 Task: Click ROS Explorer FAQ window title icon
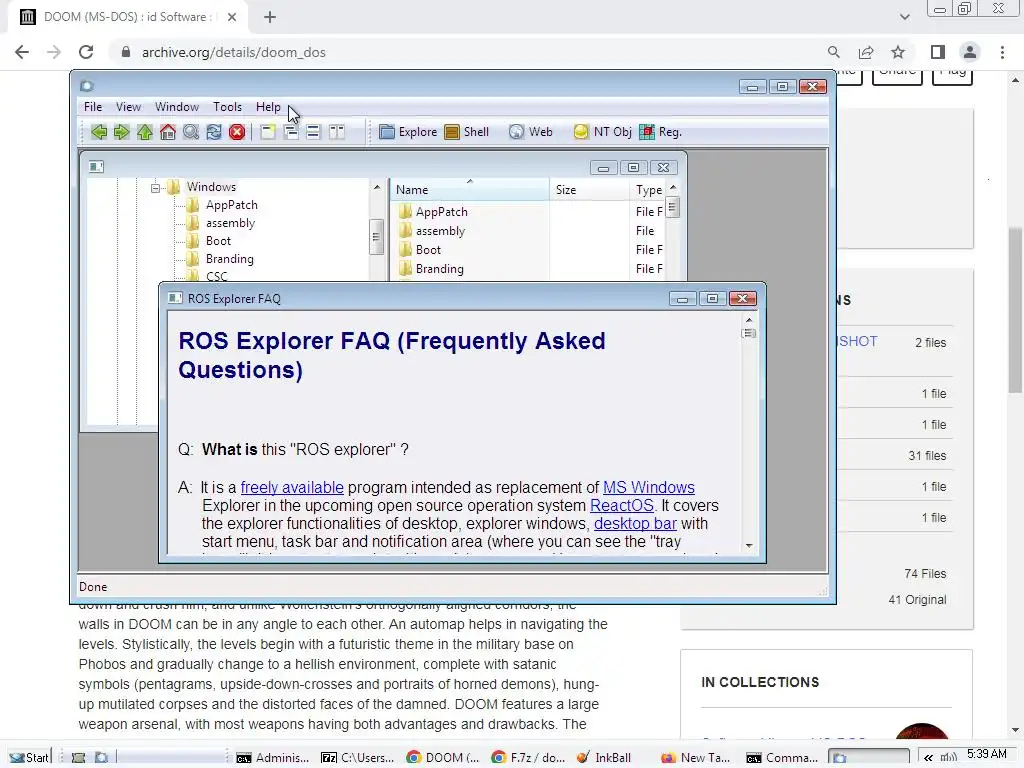[175, 298]
